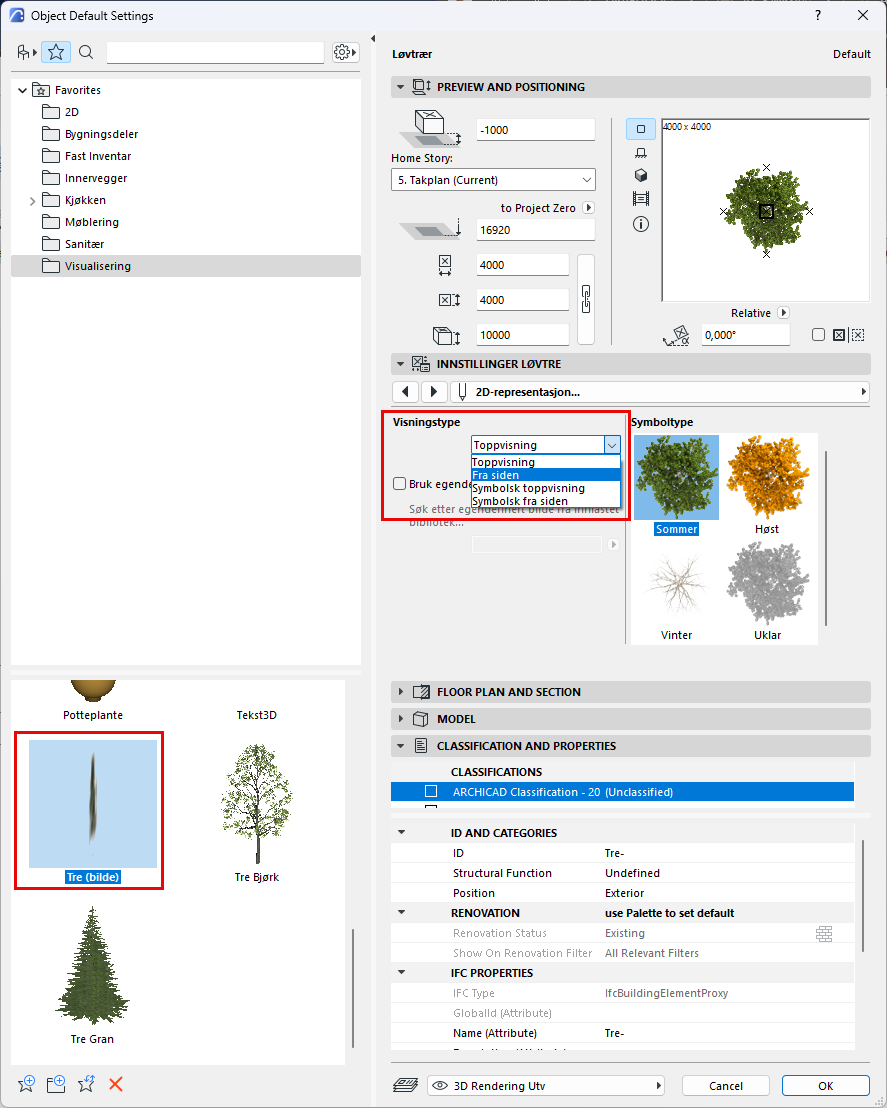Go to next settings page arrow
The width and height of the screenshot is (887, 1108).
click(x=434, y=392)
